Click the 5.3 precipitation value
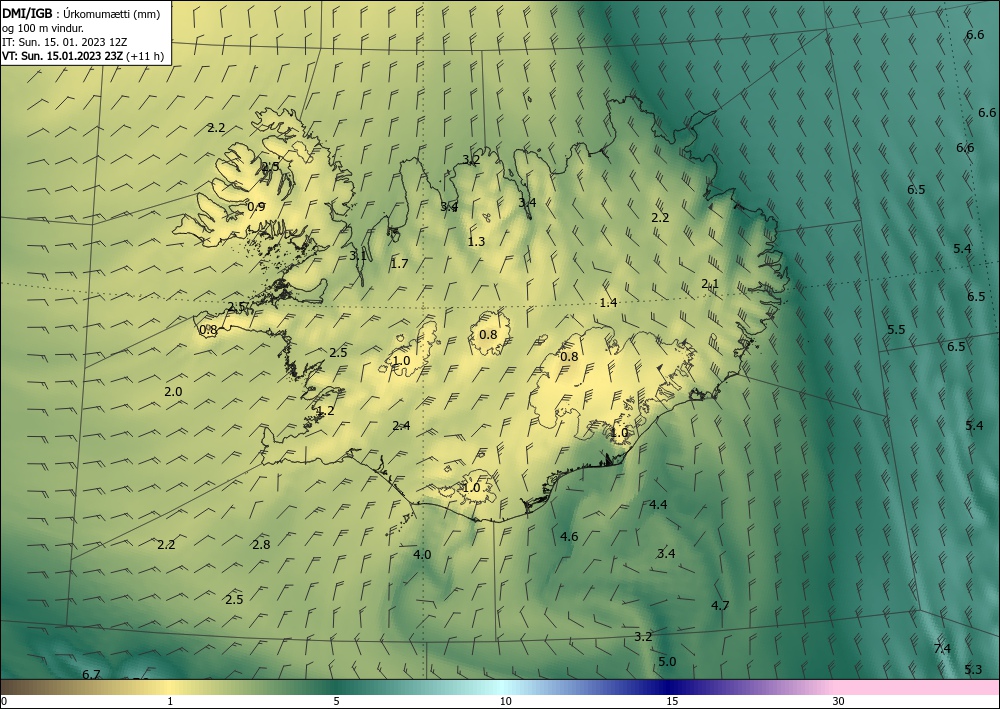1000x709 pixels. tap(973, 669)
